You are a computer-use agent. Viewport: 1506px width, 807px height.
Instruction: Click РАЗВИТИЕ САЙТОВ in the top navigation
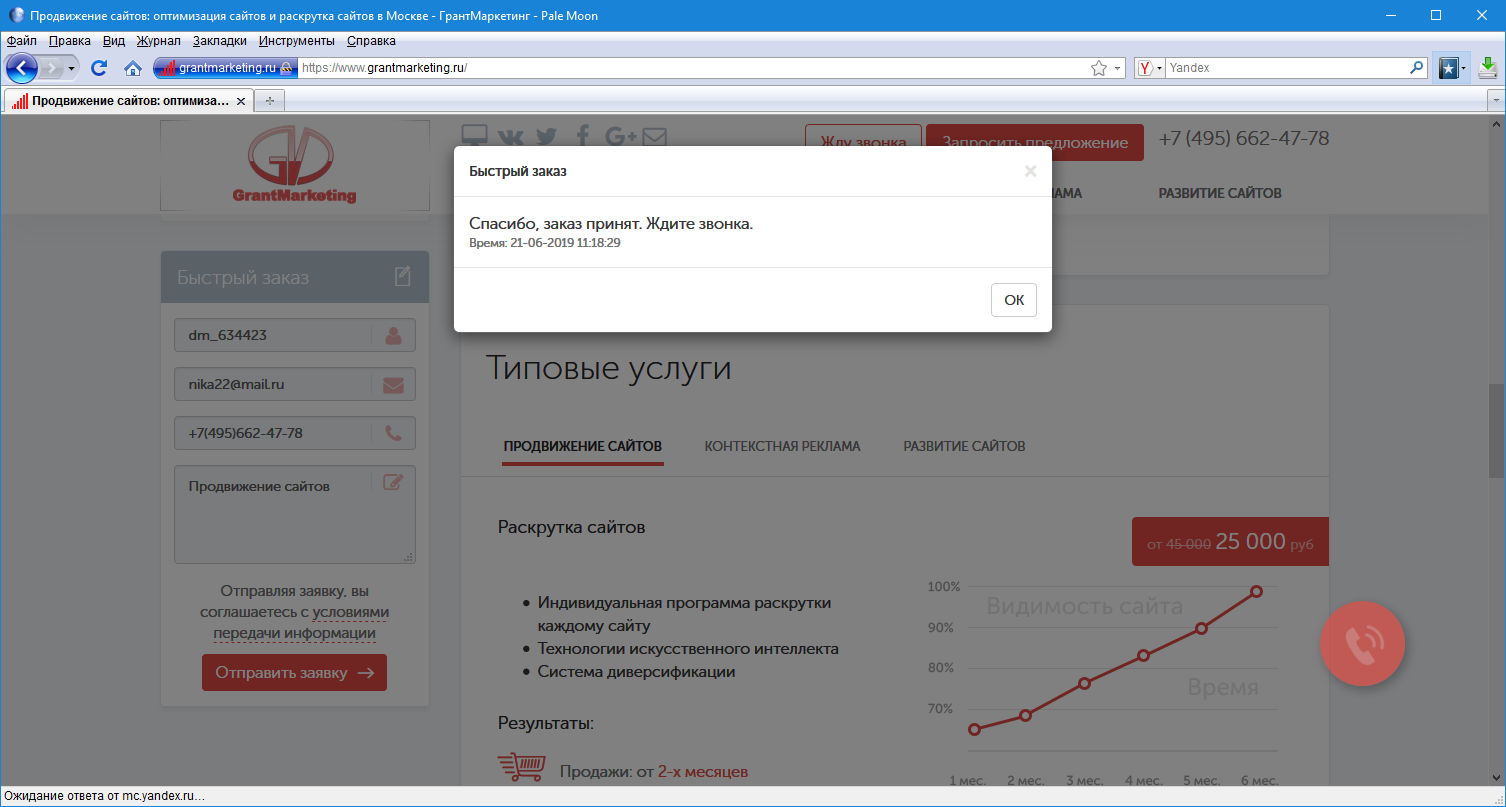(1219, 193)
